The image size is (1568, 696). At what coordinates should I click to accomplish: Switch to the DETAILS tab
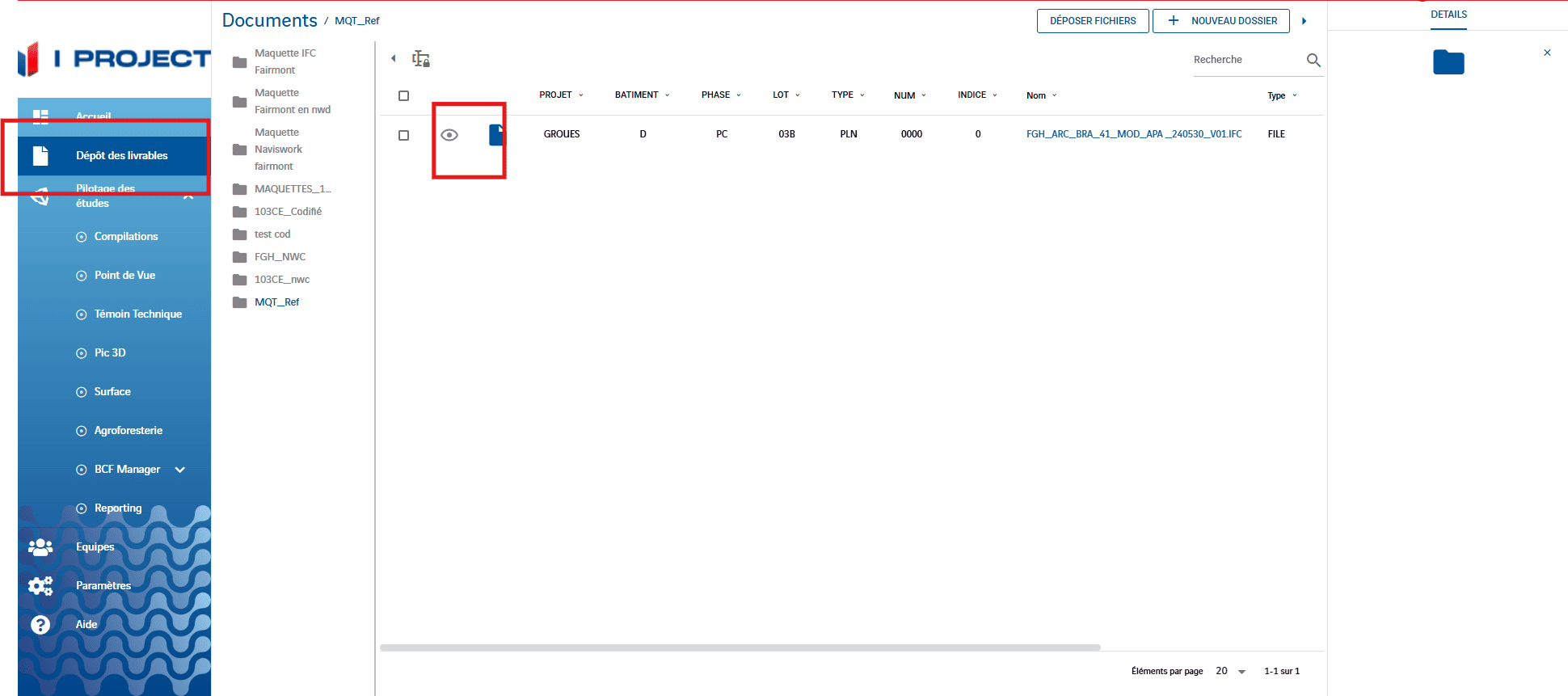click(x=1448, y=15)
